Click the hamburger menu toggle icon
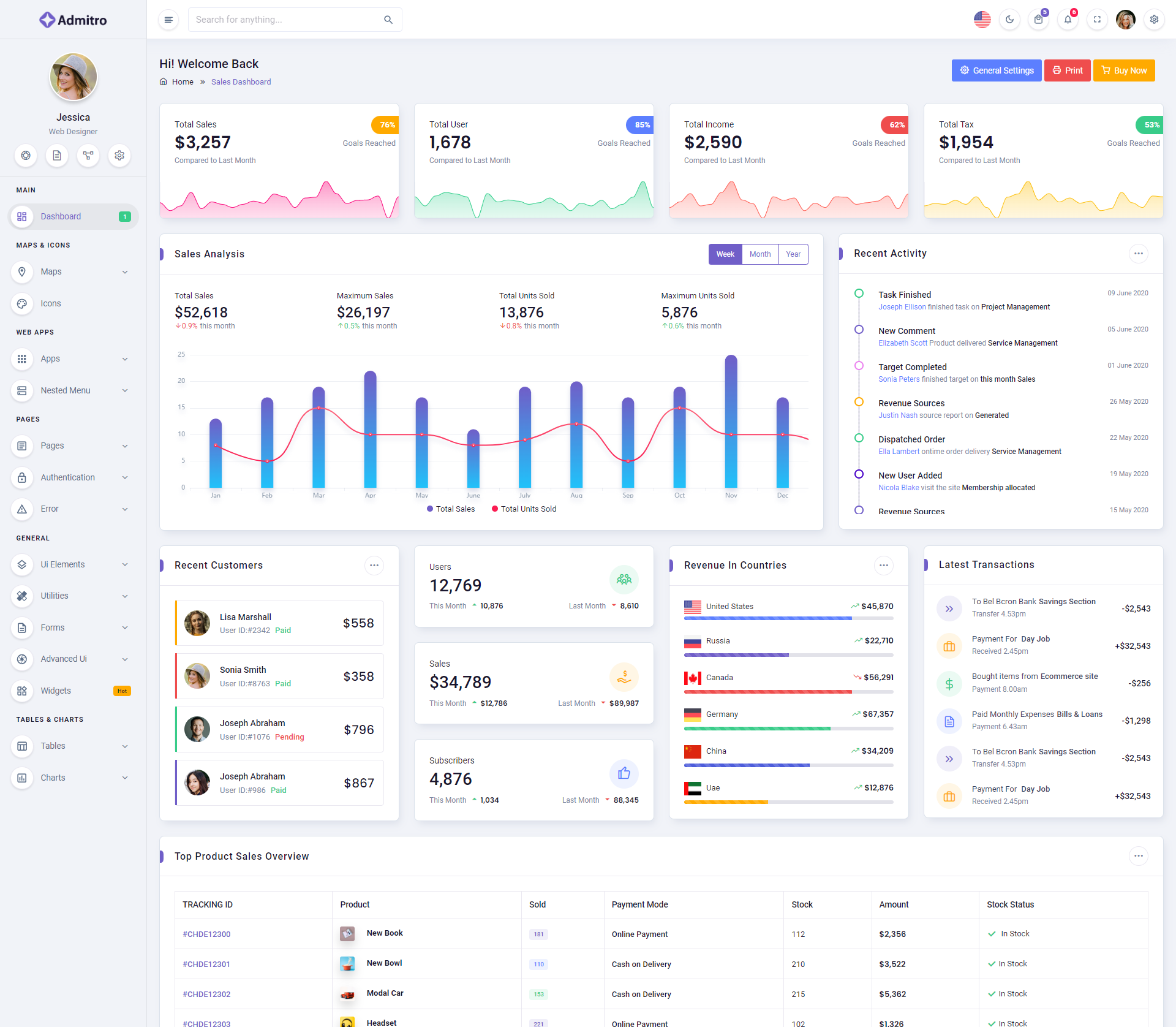The image size is (1176, 1027). click(168, 20)
